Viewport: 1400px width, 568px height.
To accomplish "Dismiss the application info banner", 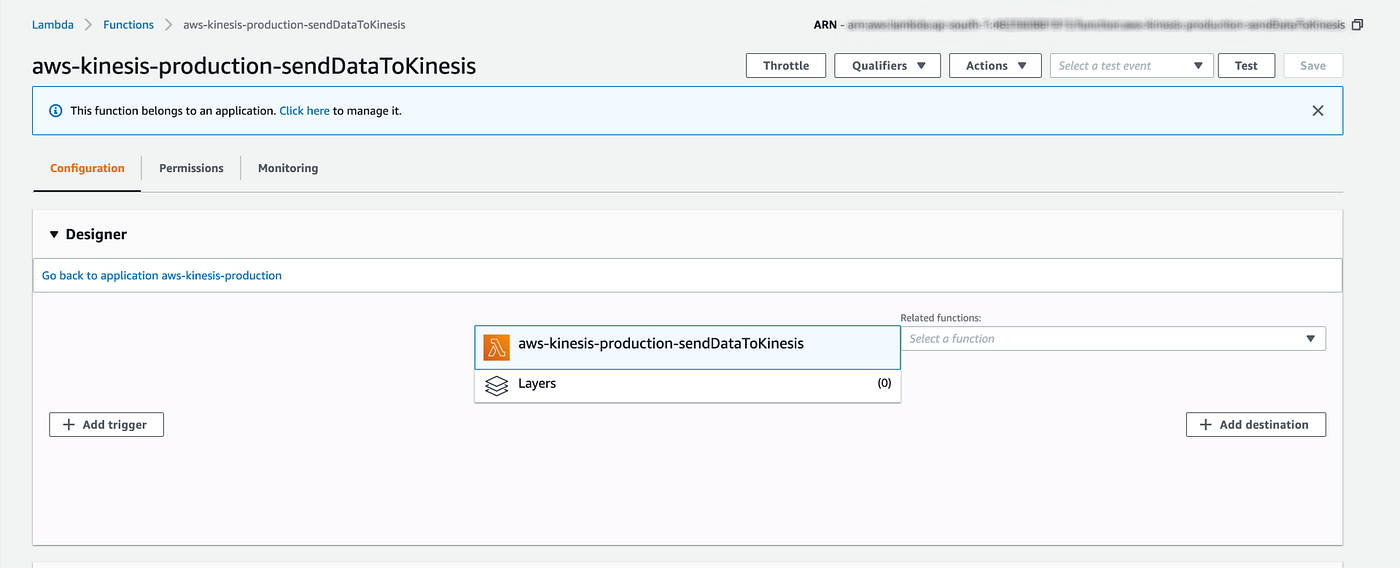I will [1318, 111].
